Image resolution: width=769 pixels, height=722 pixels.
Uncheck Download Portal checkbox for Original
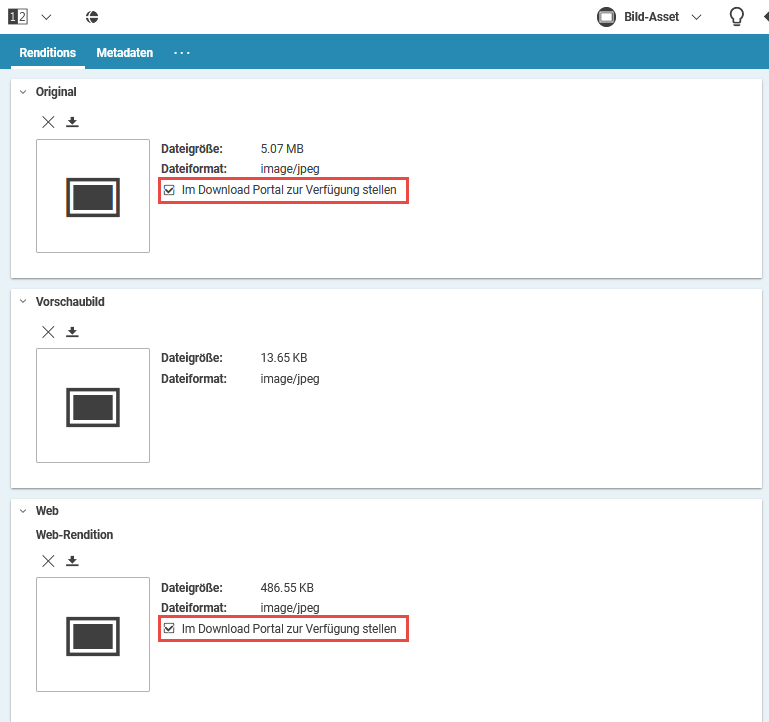[x=169, y=190]
